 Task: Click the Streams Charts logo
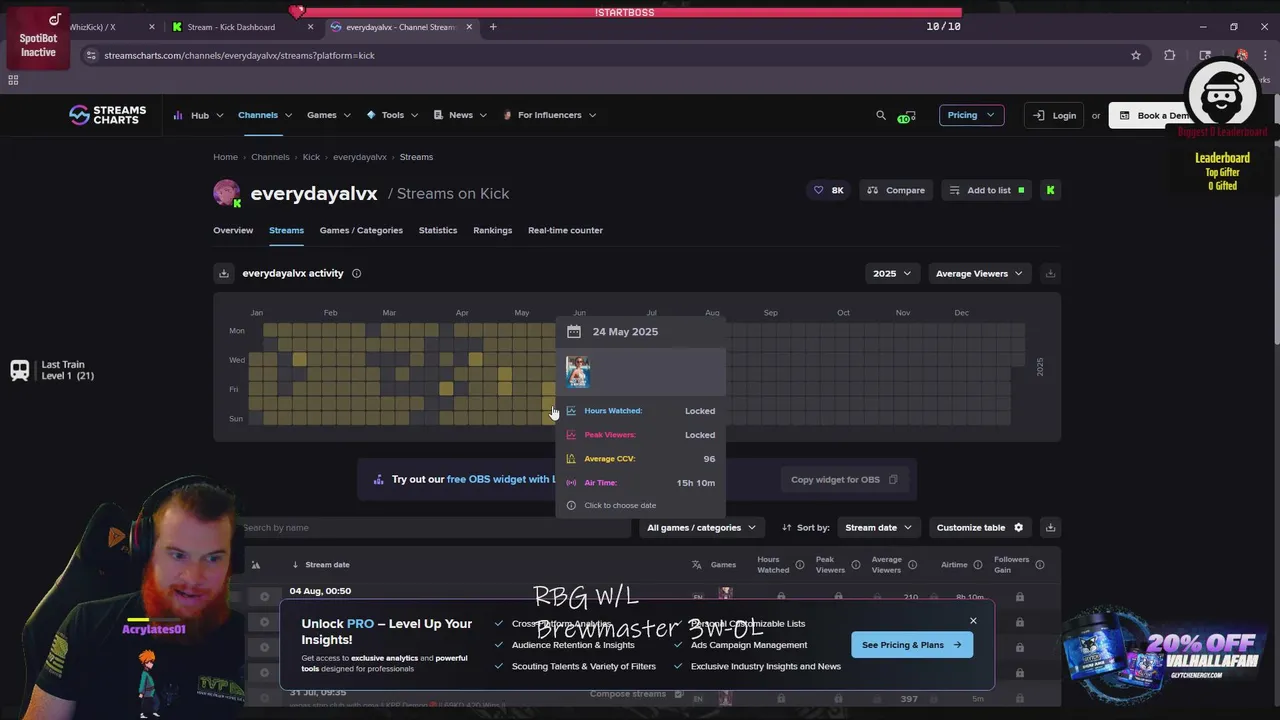click(x=107, y=115)
